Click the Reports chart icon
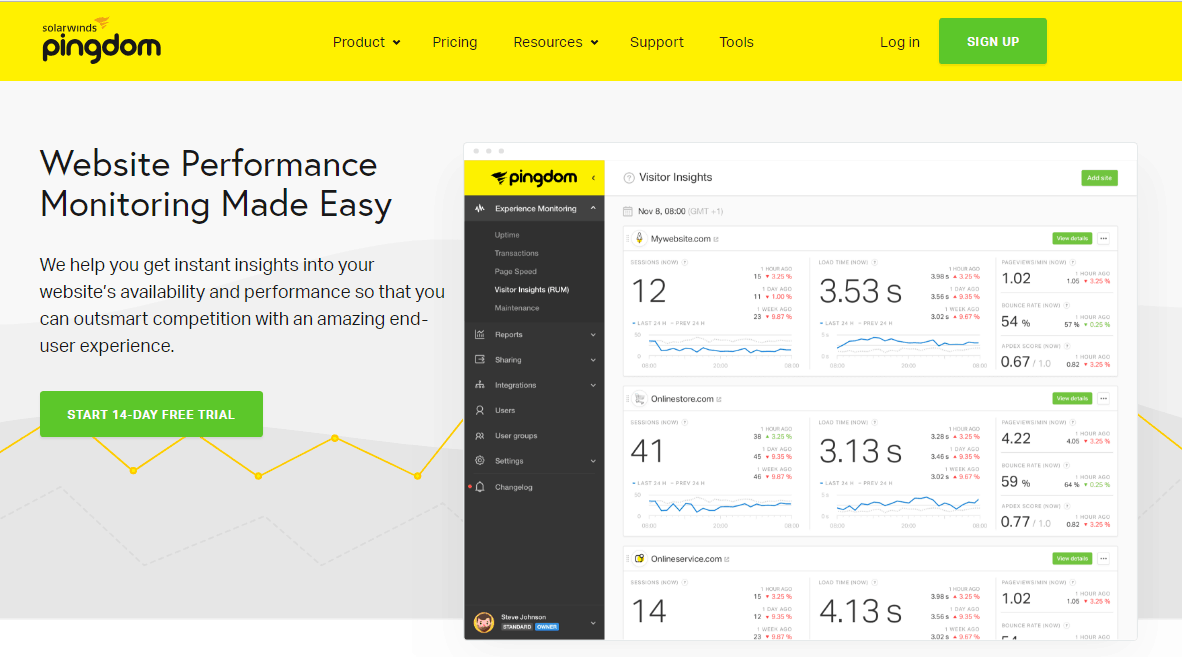 point(479,335)
